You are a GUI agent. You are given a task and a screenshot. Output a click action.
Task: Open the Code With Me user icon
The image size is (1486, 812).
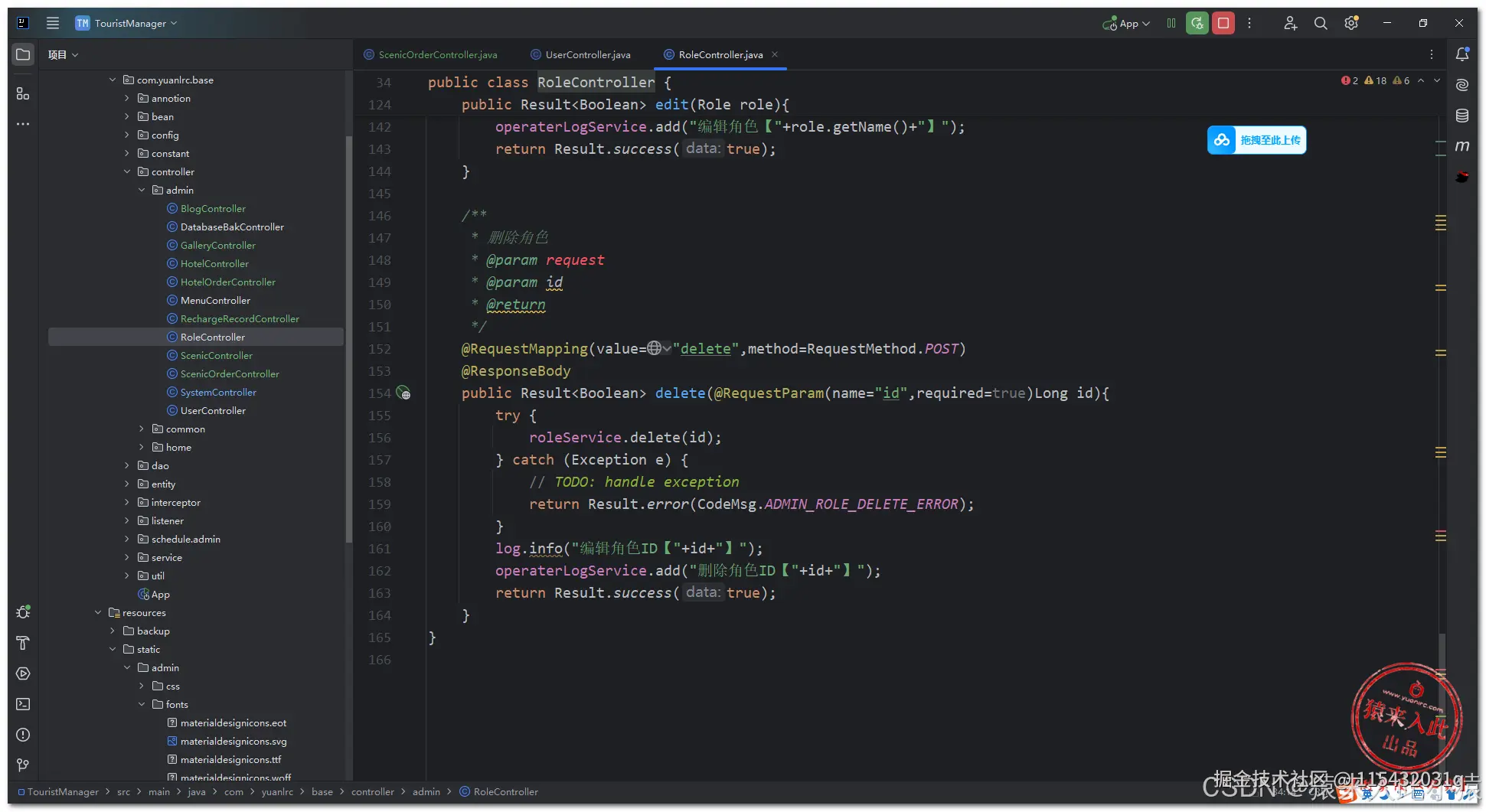click(x=1290, y=23)
